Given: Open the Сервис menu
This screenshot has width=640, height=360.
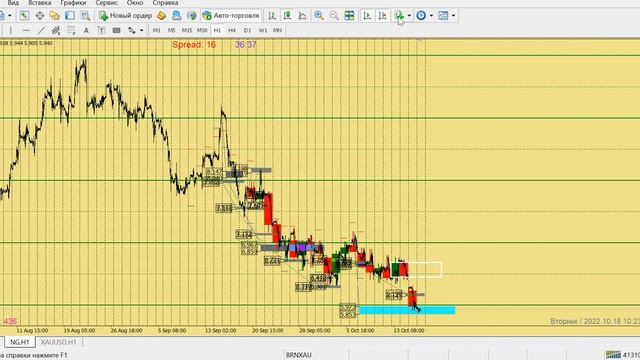Looking at the screenshot, I should pos(107,3).
